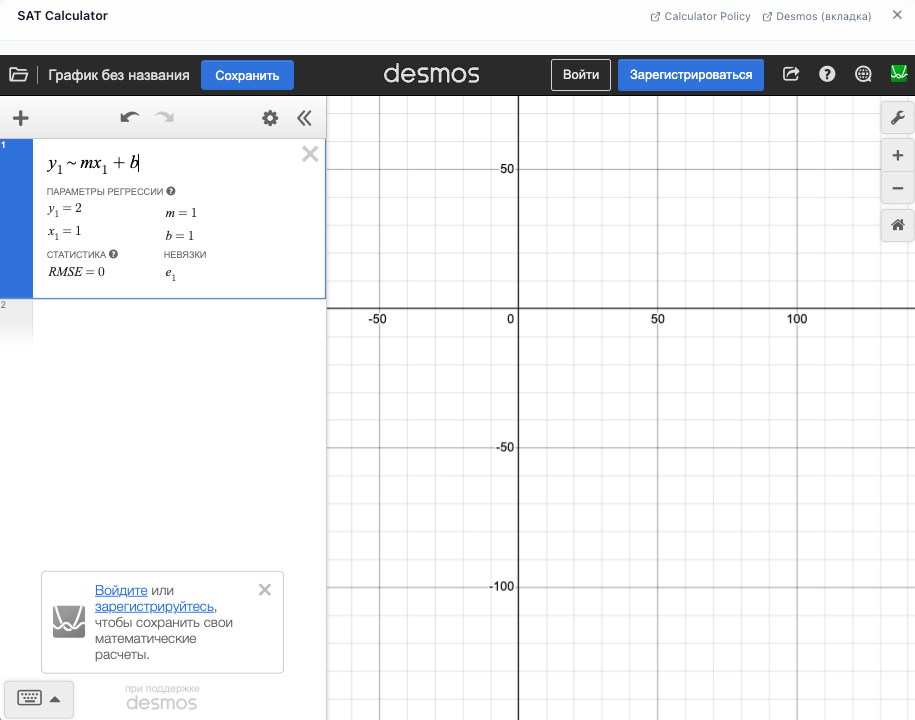Undo the last change
This screenshot has height=720, width=915.
click(x=129, y=117)
